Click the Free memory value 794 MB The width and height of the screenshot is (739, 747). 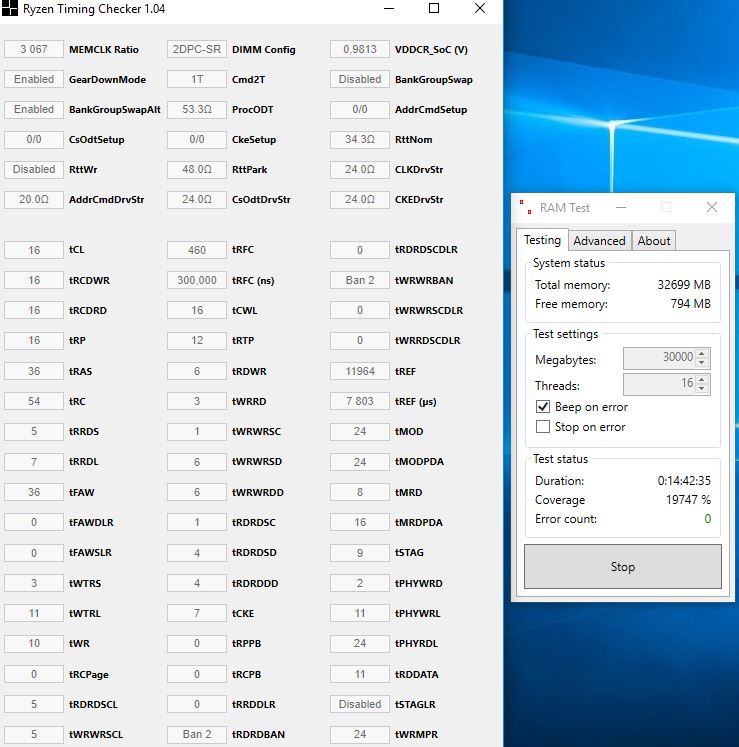690,303
